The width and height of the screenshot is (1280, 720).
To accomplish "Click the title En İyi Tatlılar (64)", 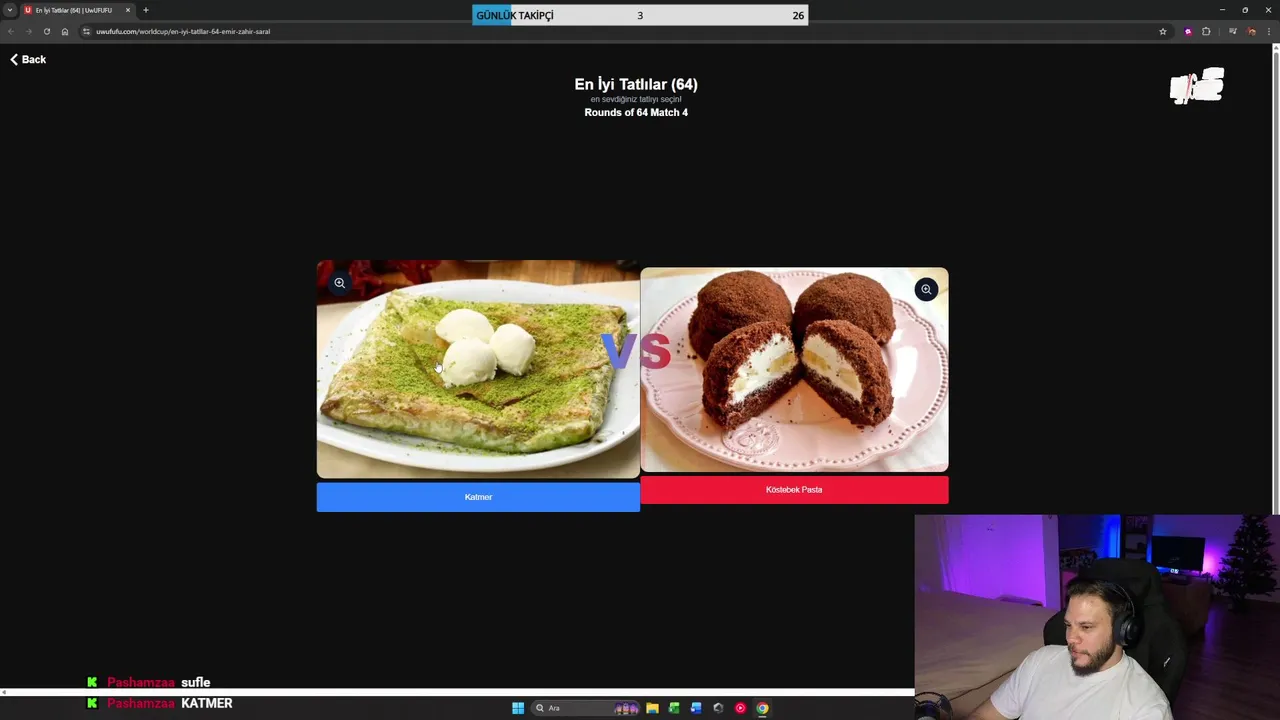I will click(636, 85).
